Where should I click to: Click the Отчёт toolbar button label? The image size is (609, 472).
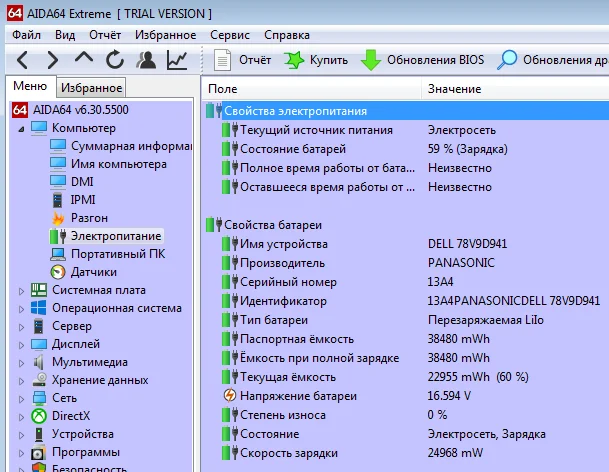[x=255, y=60]
